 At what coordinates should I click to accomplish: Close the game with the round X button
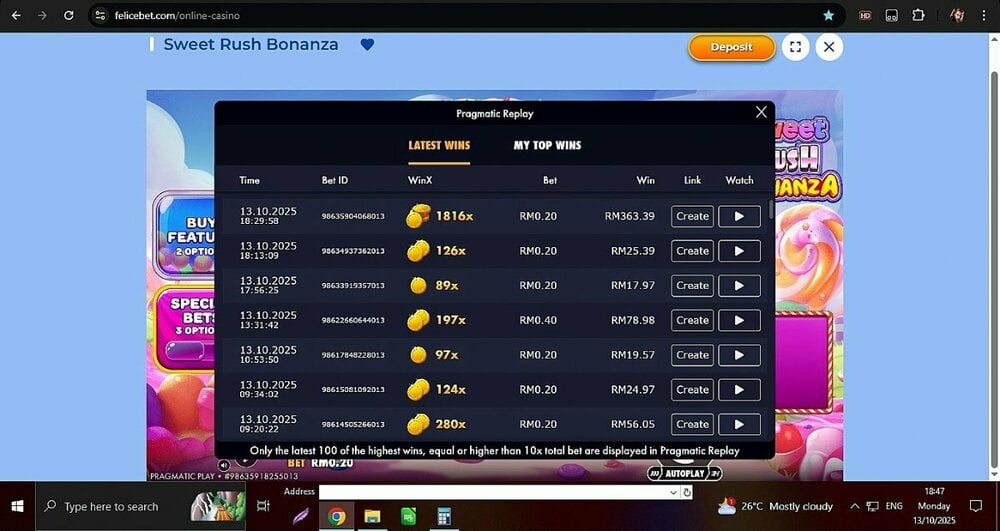tap(829, 47)
